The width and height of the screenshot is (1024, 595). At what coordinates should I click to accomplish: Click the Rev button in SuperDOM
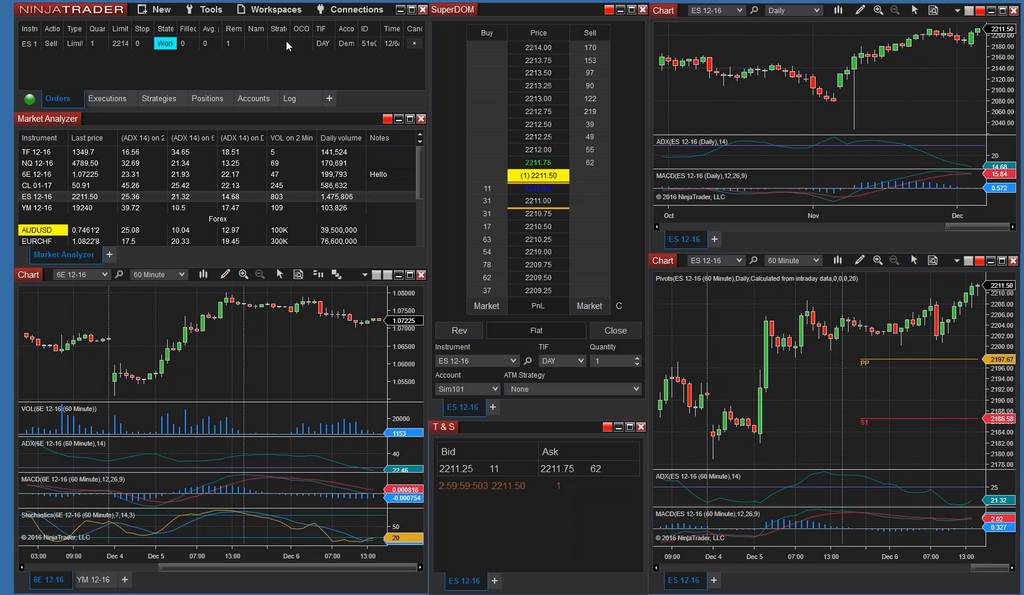click(459, 330)
